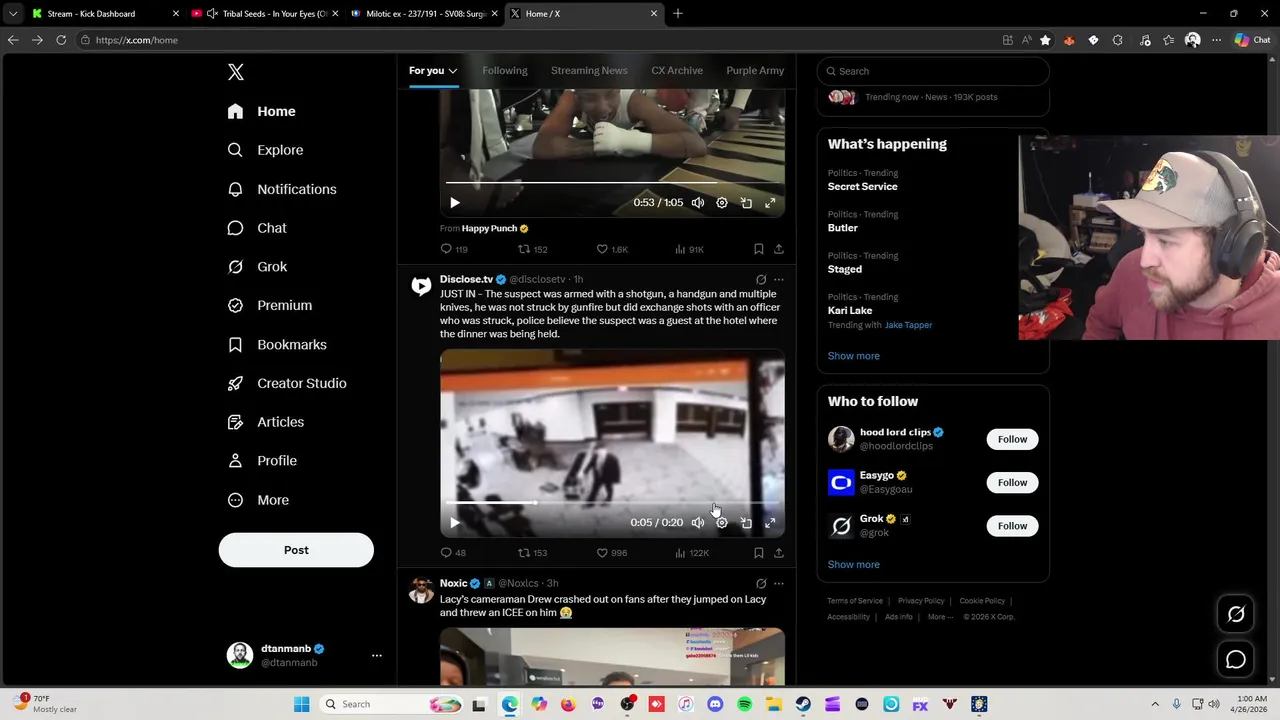Switch to Streaming News tab
The width and height of the screenshot is (1280, 720).
coord(589,71)
